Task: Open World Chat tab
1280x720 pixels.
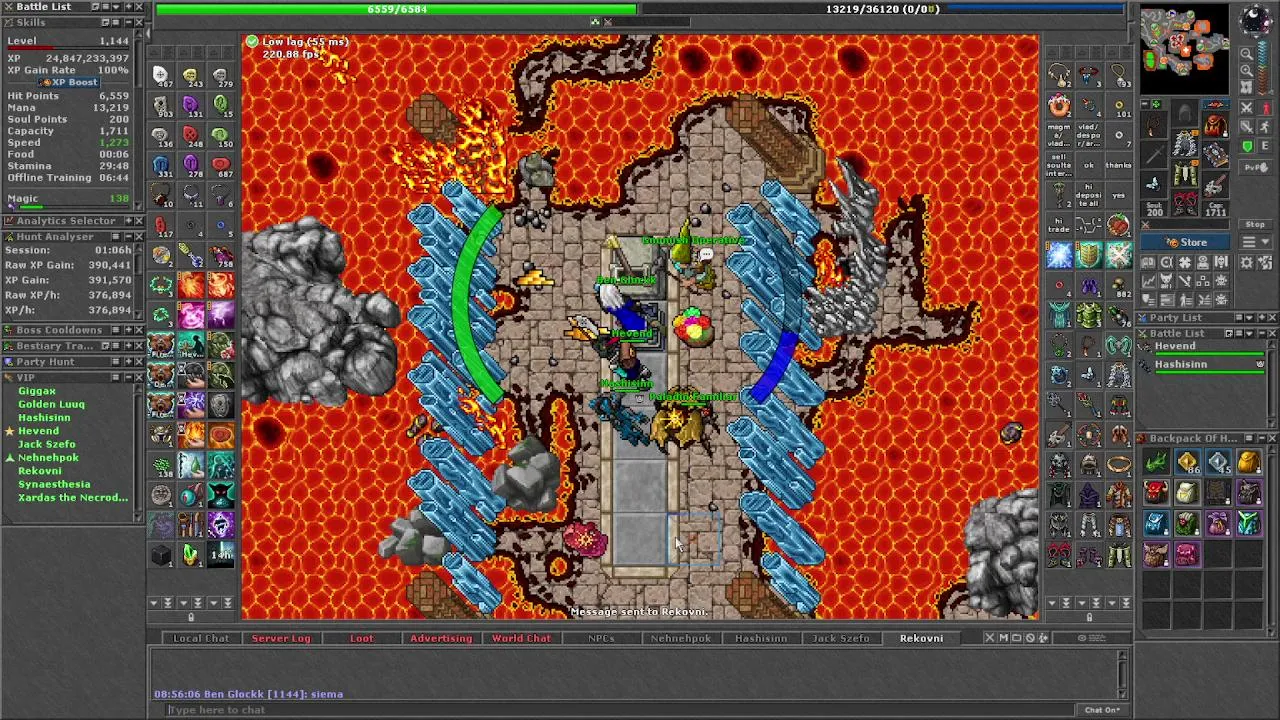Action: tap(521, 638)
